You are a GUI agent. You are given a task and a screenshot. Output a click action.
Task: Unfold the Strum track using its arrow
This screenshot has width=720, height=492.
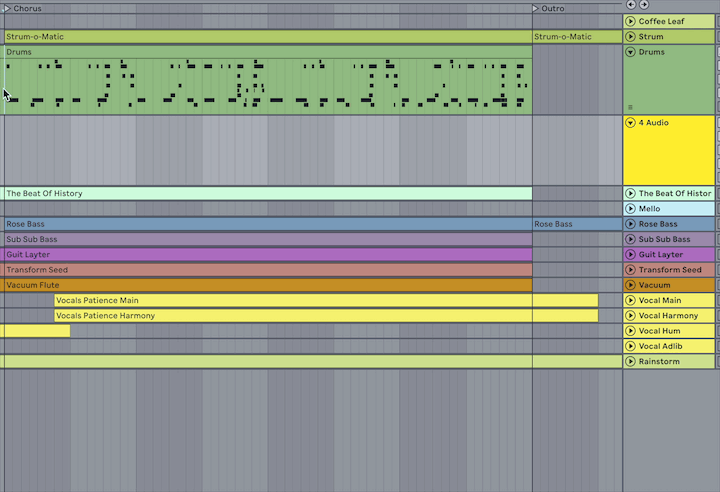point(631,37)
